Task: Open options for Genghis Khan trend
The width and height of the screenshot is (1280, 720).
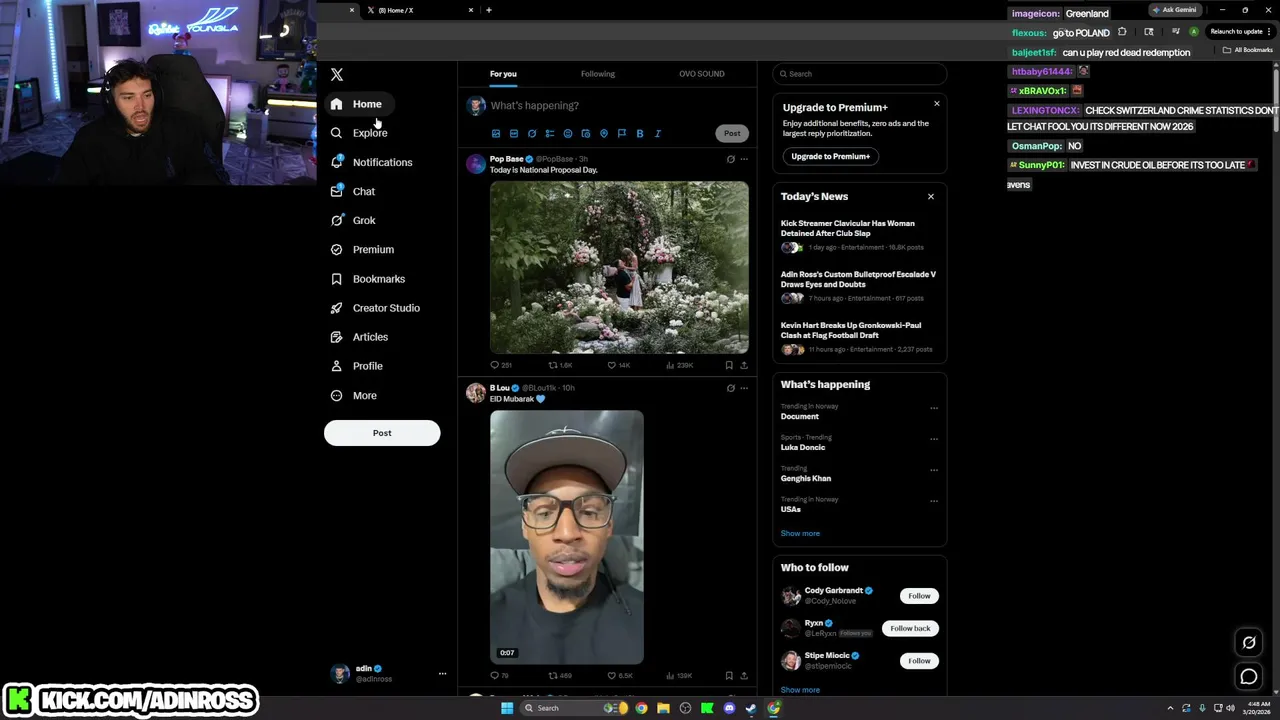Action: pos(934,470)
